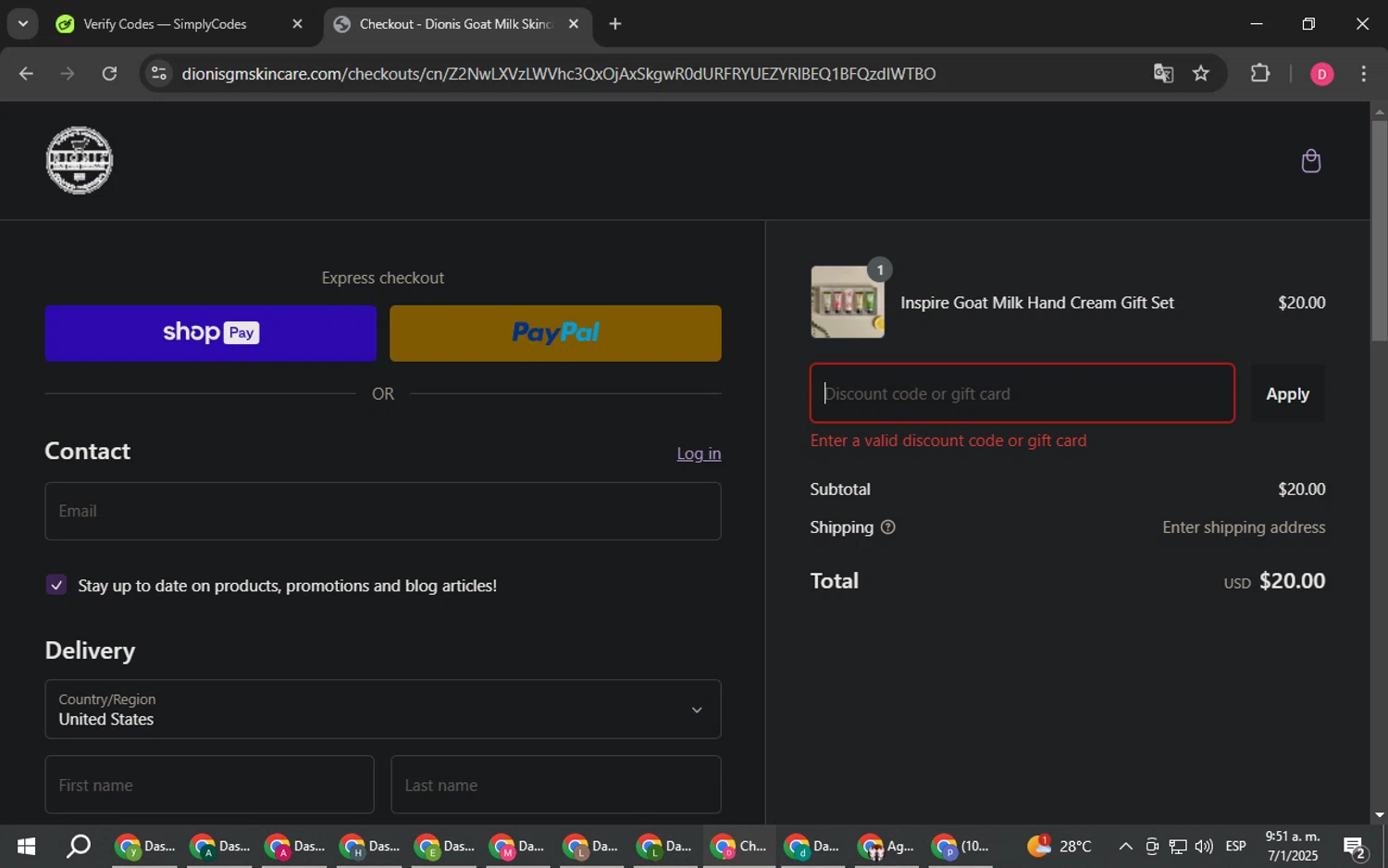Screen dimensions: 1388x868
Task: Uncheck the stay up to date checkbox
Action: 56,585
